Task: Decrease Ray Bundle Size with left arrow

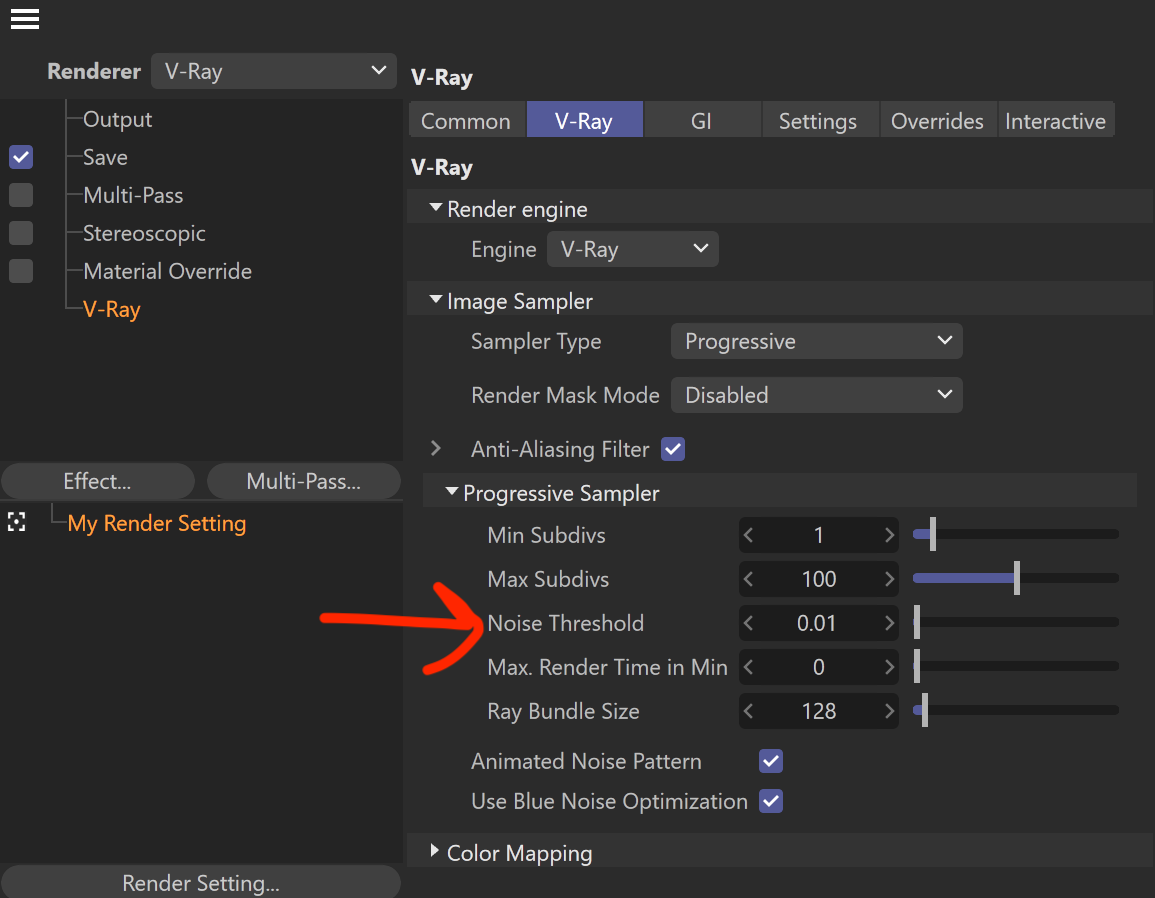Action: pyautogui.click(x=749, y=712)
